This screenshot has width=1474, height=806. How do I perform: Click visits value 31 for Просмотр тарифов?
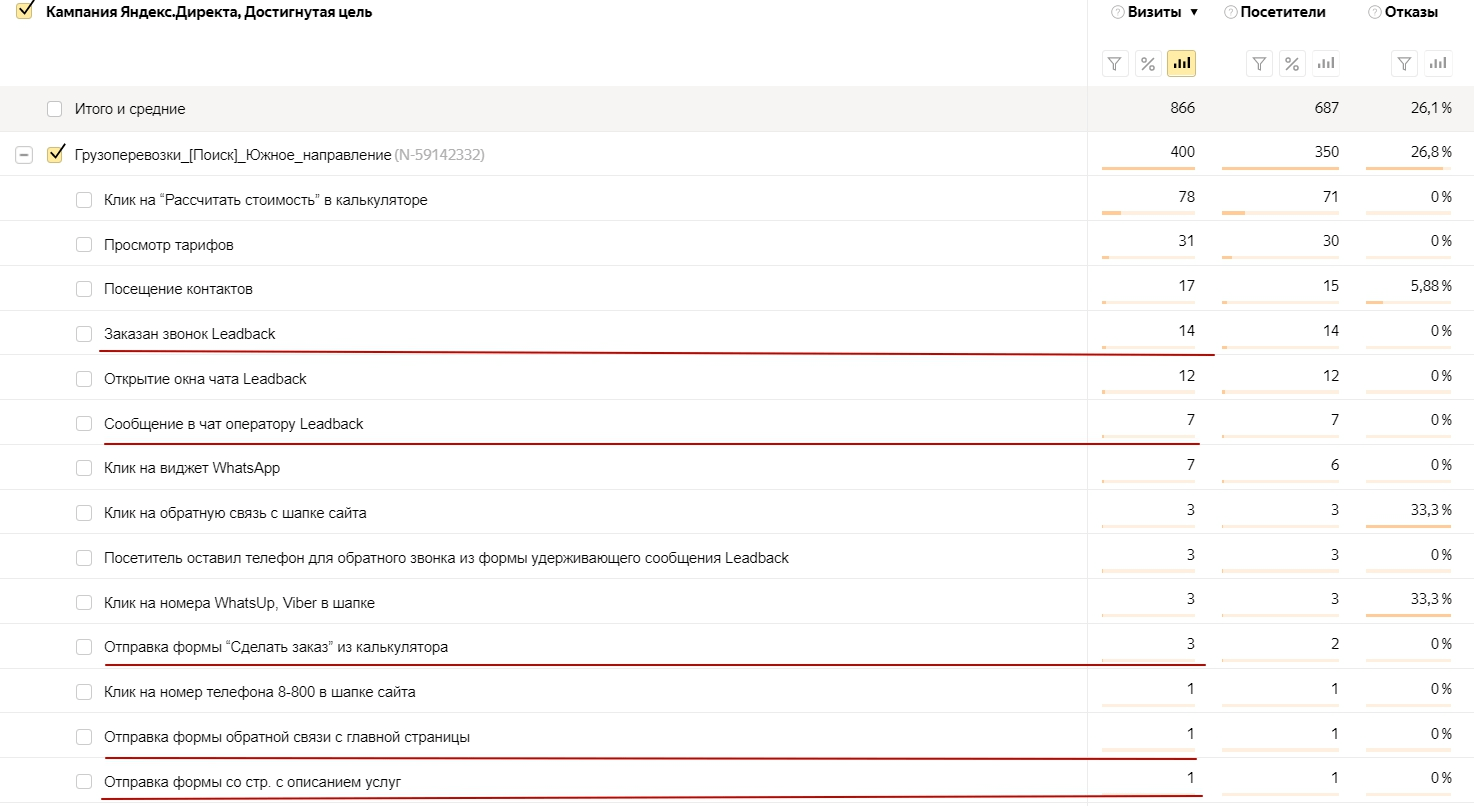coord(1187,241)
